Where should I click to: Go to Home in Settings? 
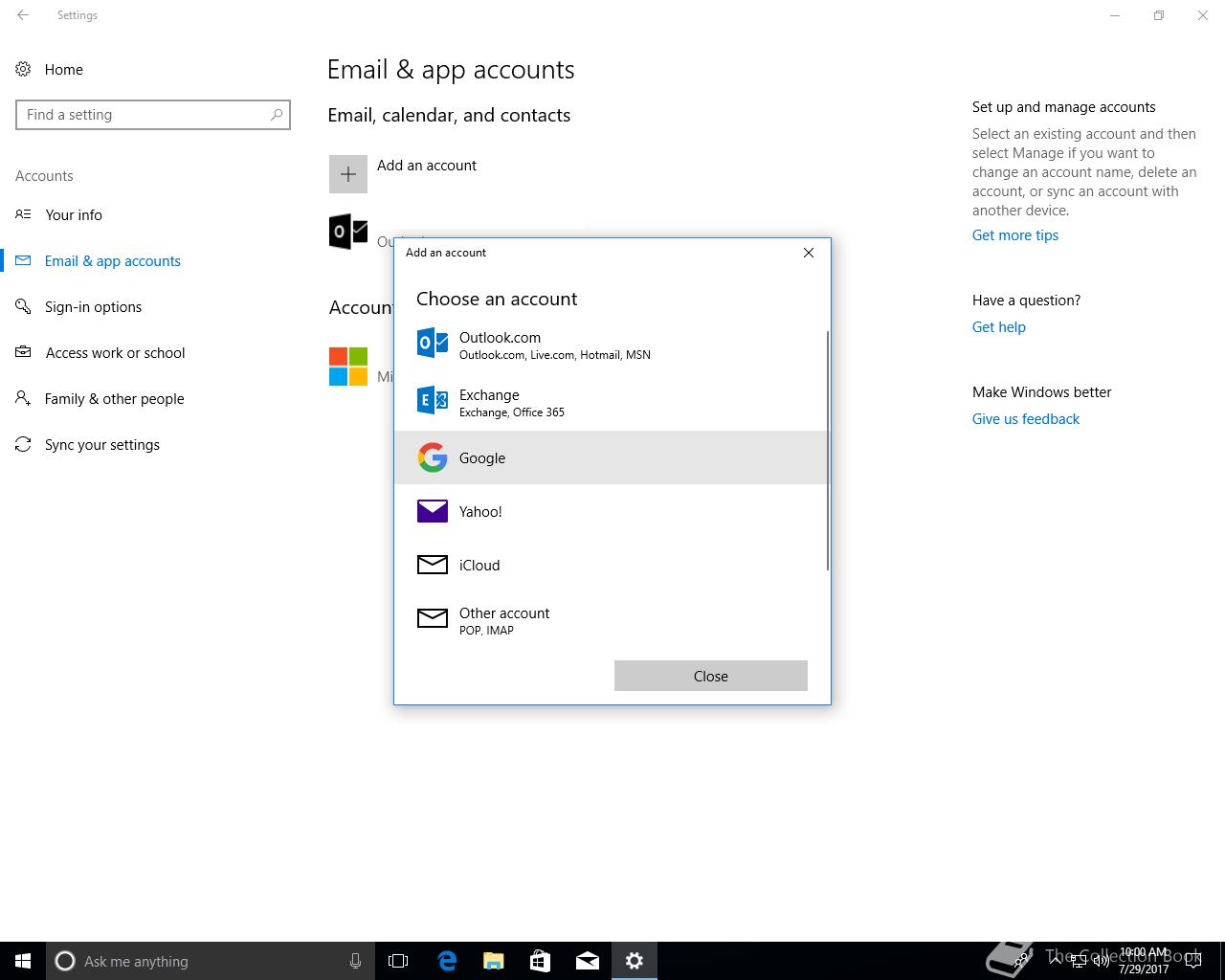[50, 69]
